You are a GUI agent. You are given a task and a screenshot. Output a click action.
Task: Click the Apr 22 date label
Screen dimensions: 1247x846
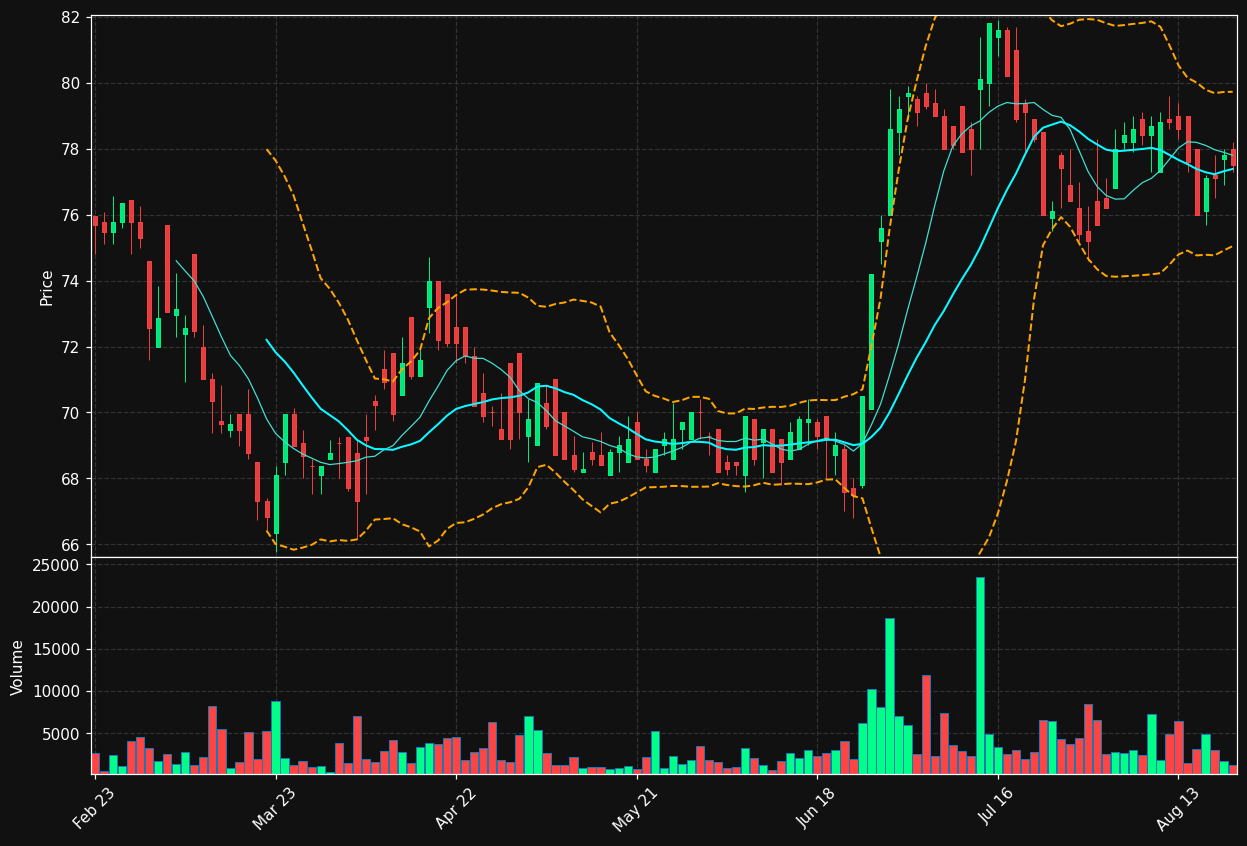455,809
